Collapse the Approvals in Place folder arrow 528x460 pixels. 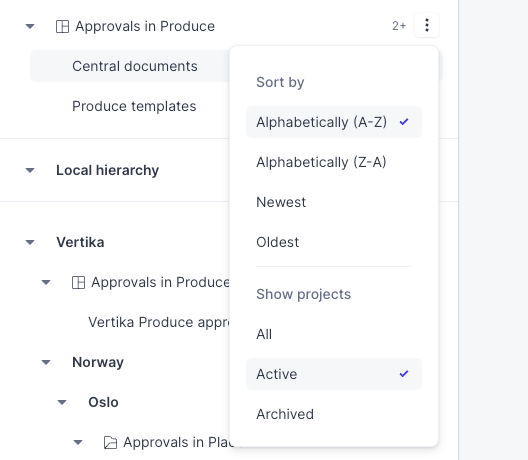(78, 442)
